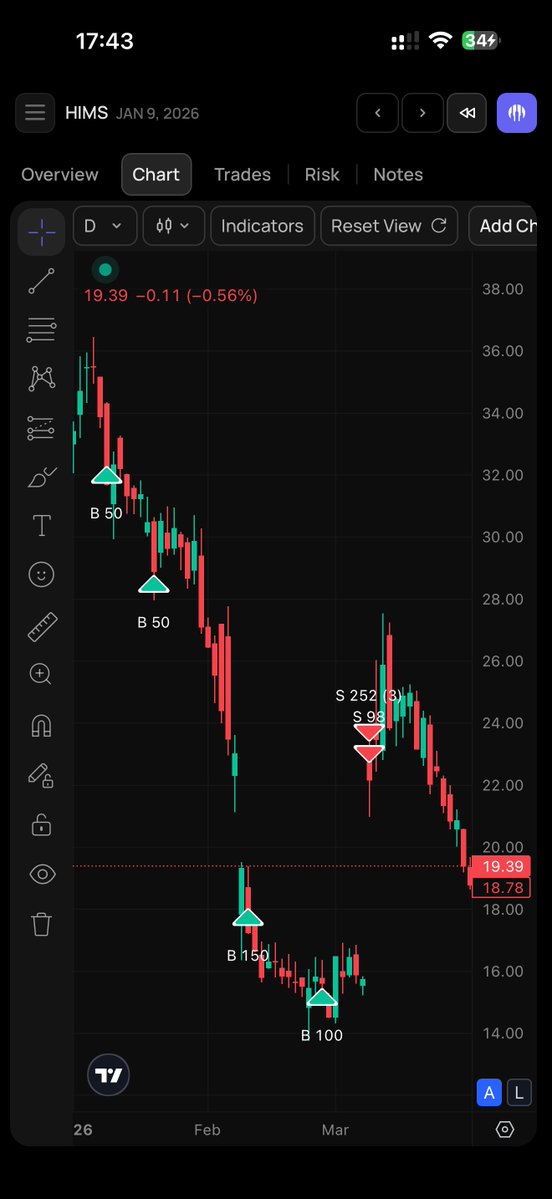Click the 19.39 current price label
This screenshot has height=1199, width=552.
[503, 866]
